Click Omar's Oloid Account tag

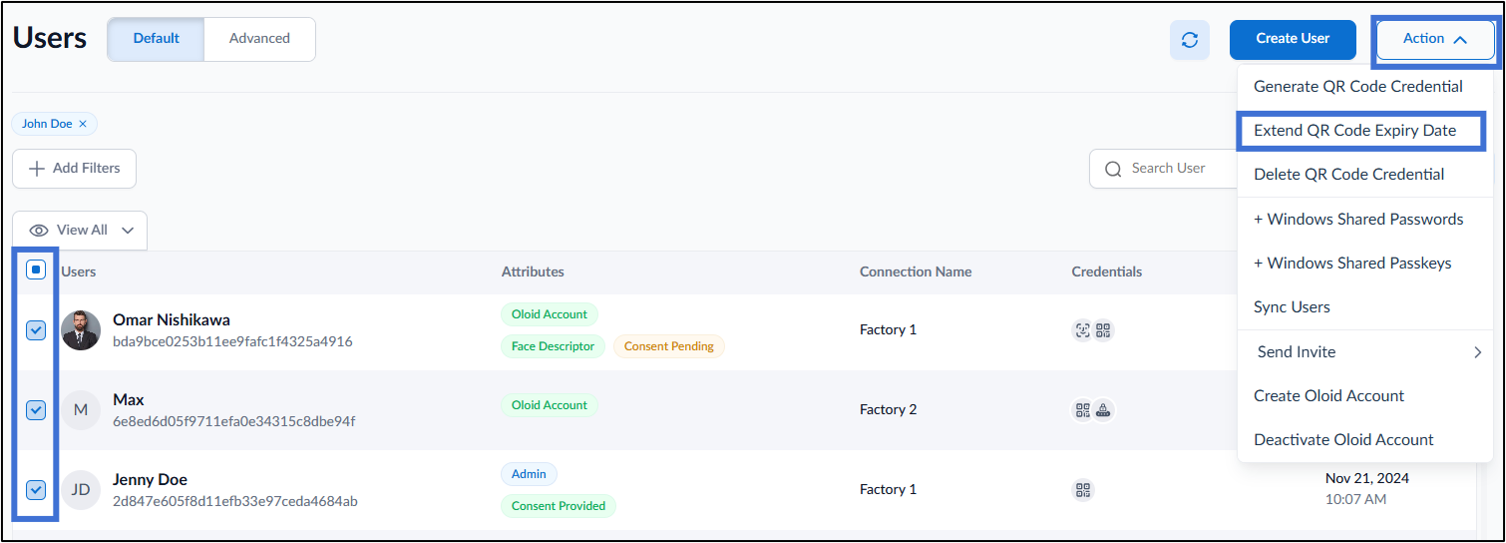(x=549, y=314)
